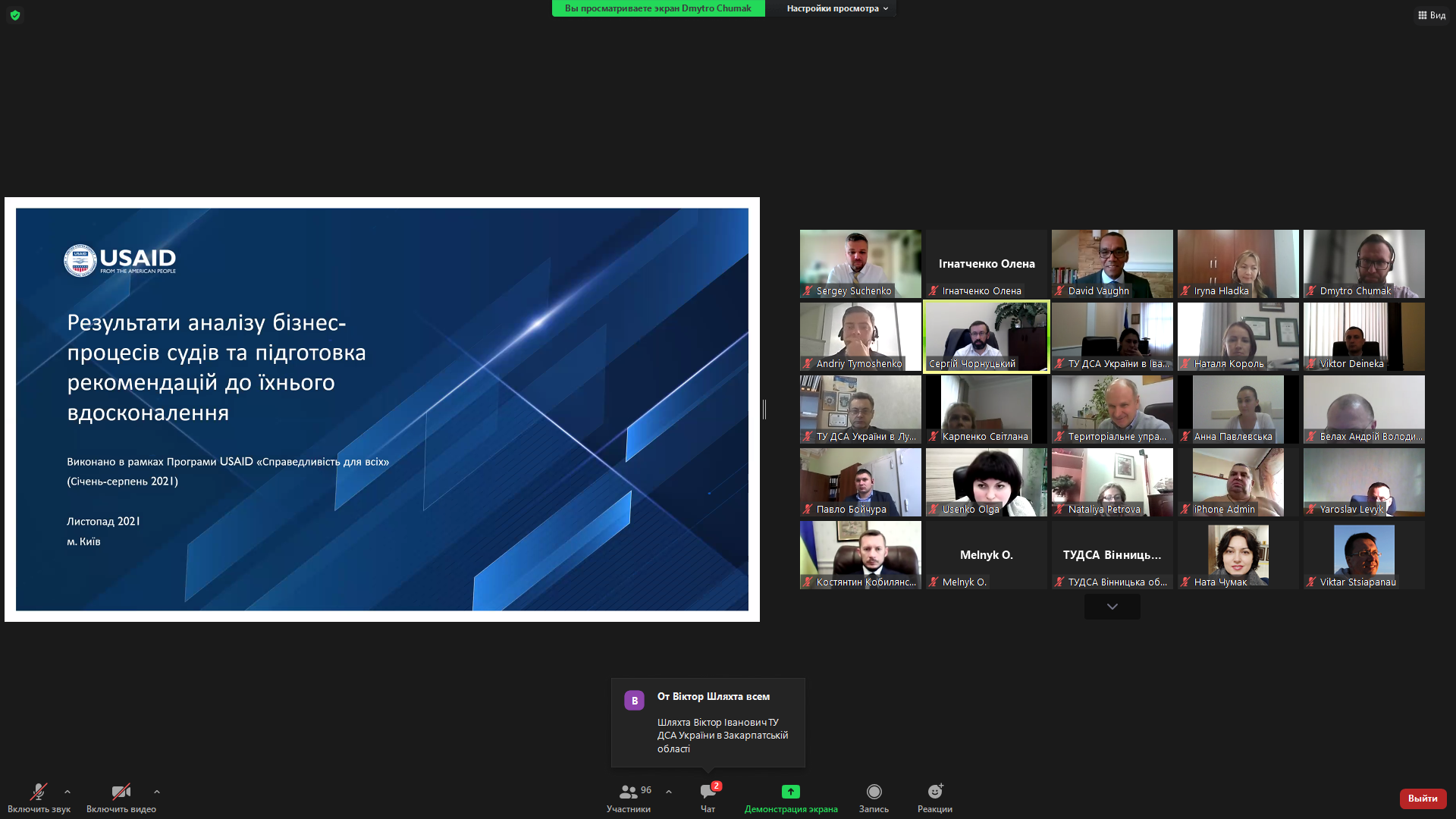
Task: Click avatar in Віктор Шляхта chat popup
Action: [634, 701]
